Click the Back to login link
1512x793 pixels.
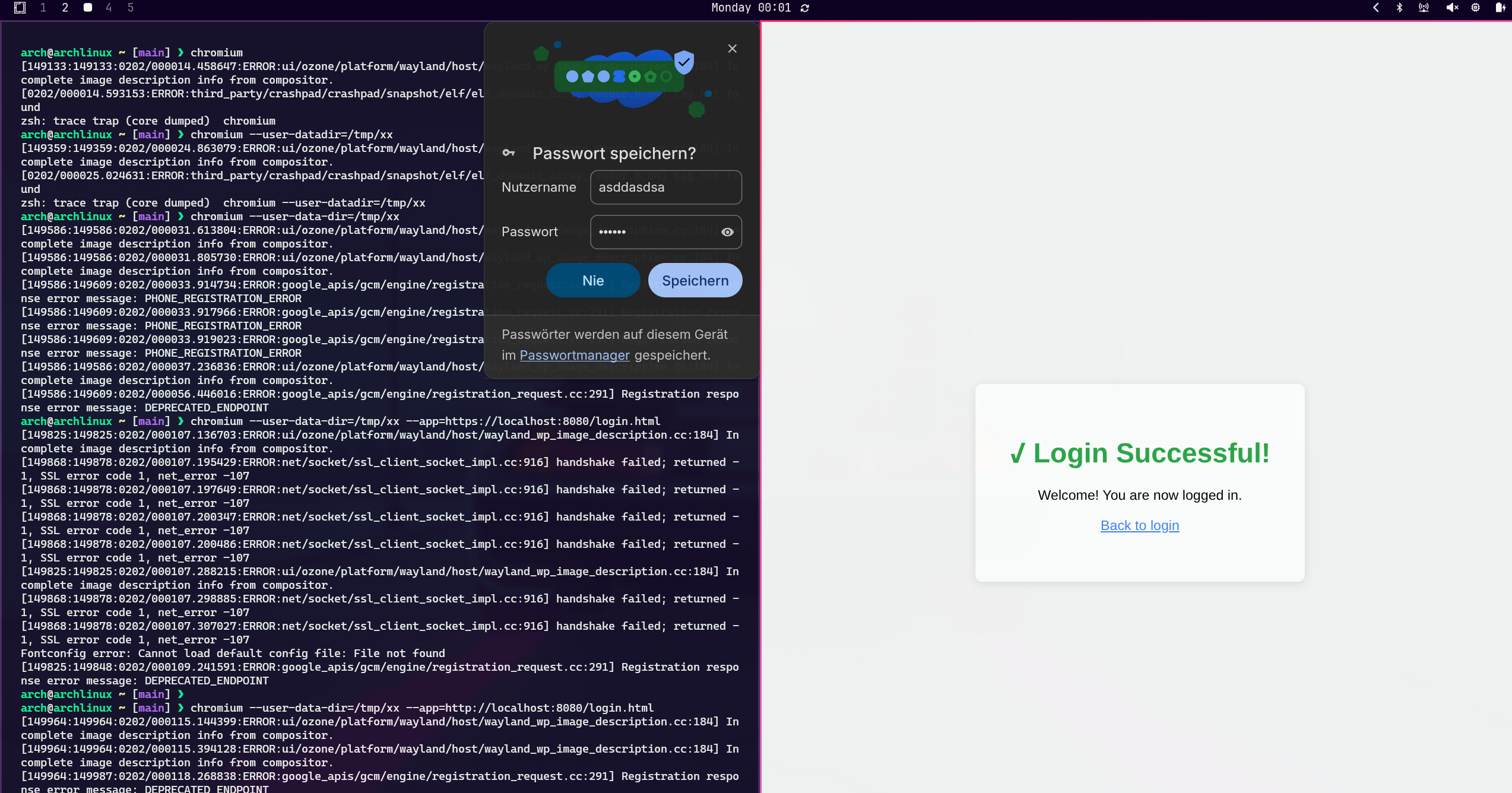pos(1139,525)
